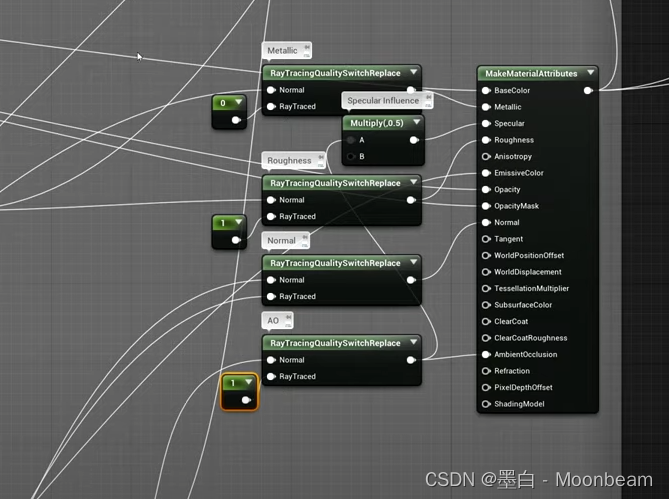Expand the arrow on the unselected constant 1 node

239,222
